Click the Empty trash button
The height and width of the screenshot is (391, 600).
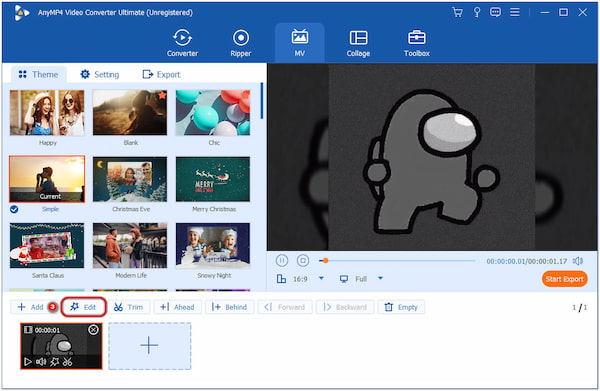401,307
